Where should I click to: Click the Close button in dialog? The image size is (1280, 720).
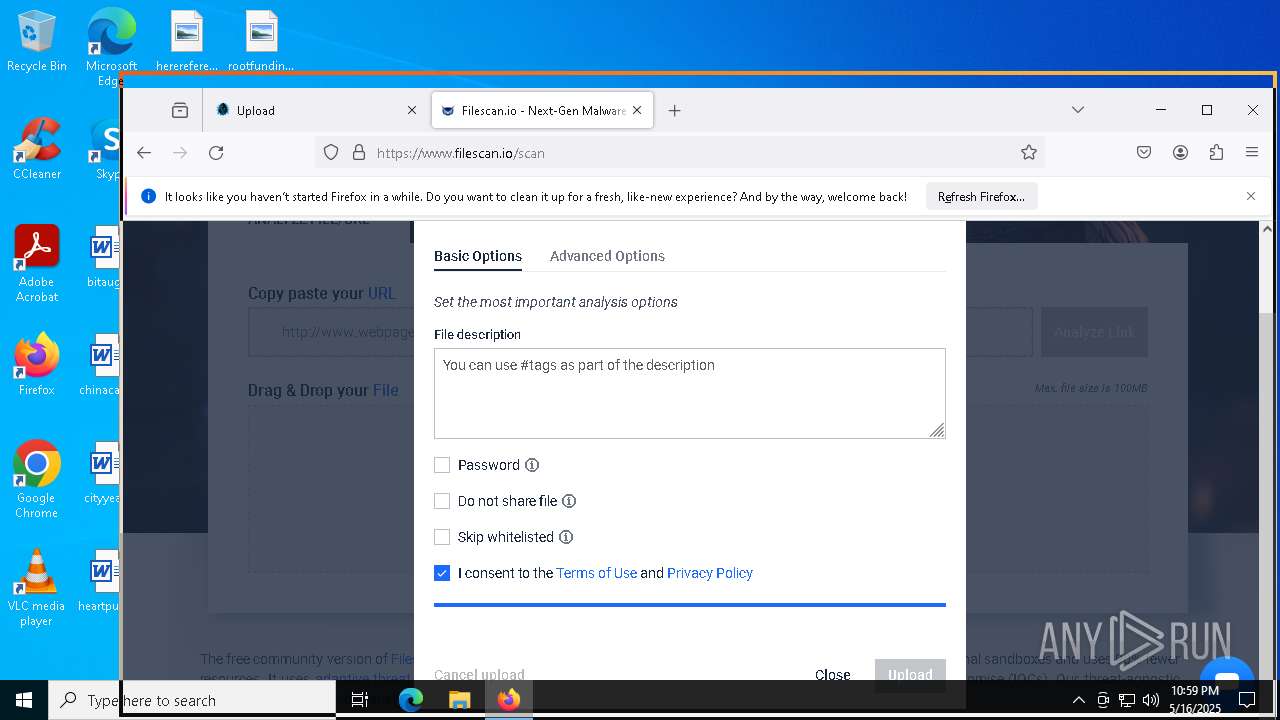tap(832, 675)
